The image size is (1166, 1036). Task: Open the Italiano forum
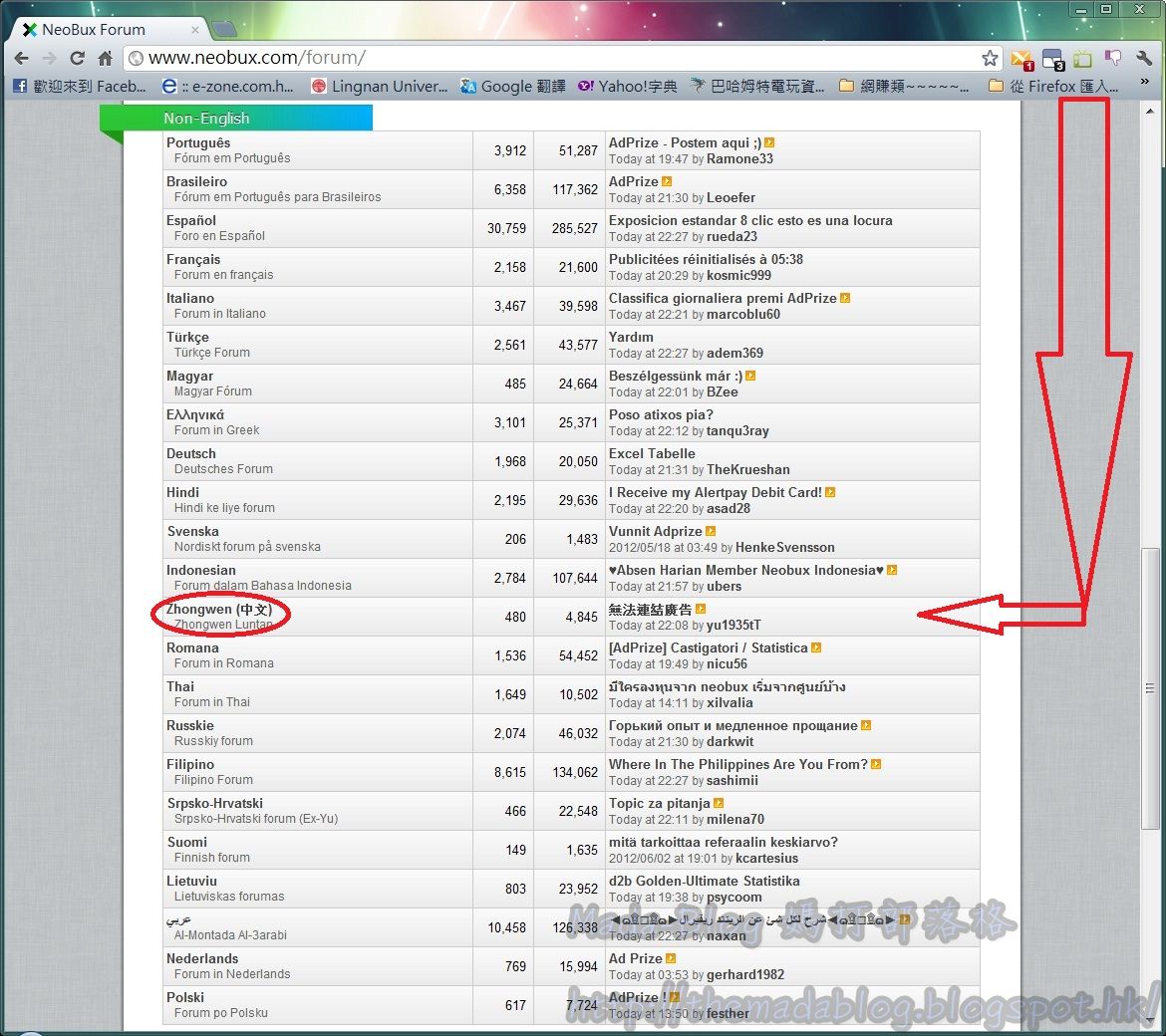click(190, 298)
